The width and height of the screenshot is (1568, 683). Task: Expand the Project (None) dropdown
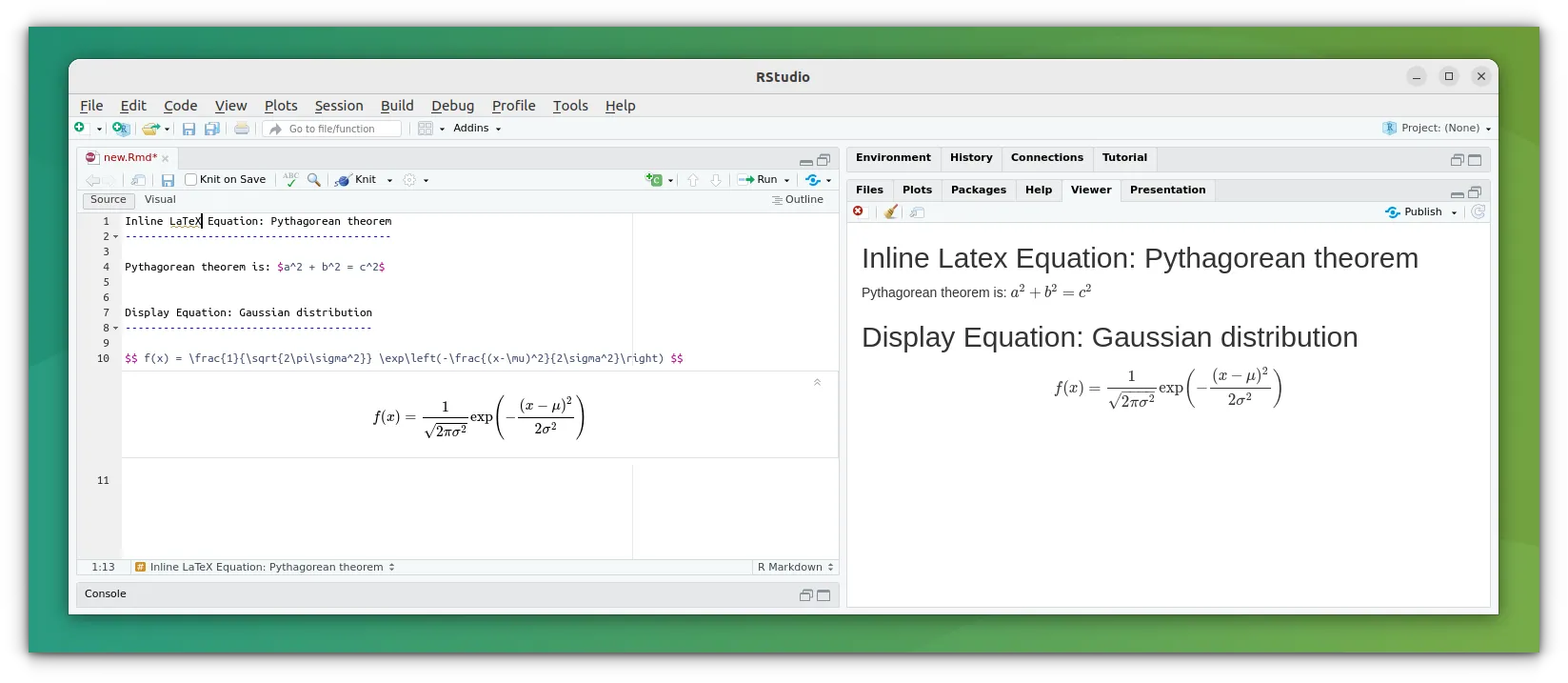(1439, 129)
